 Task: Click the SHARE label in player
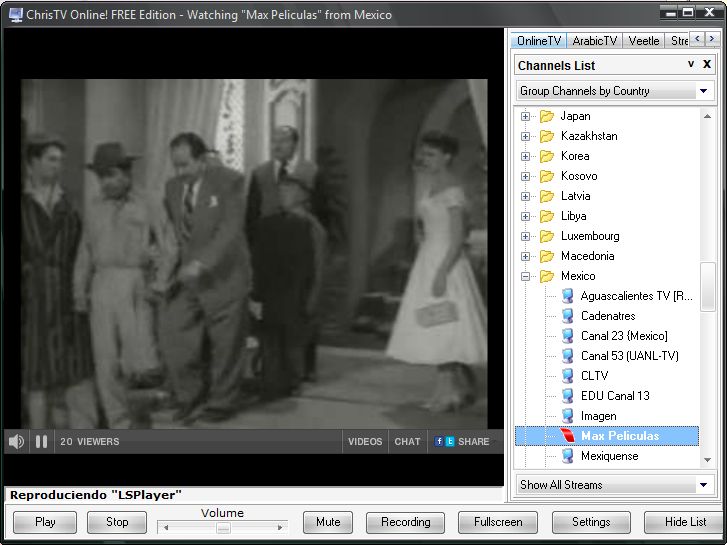point(473,442)
